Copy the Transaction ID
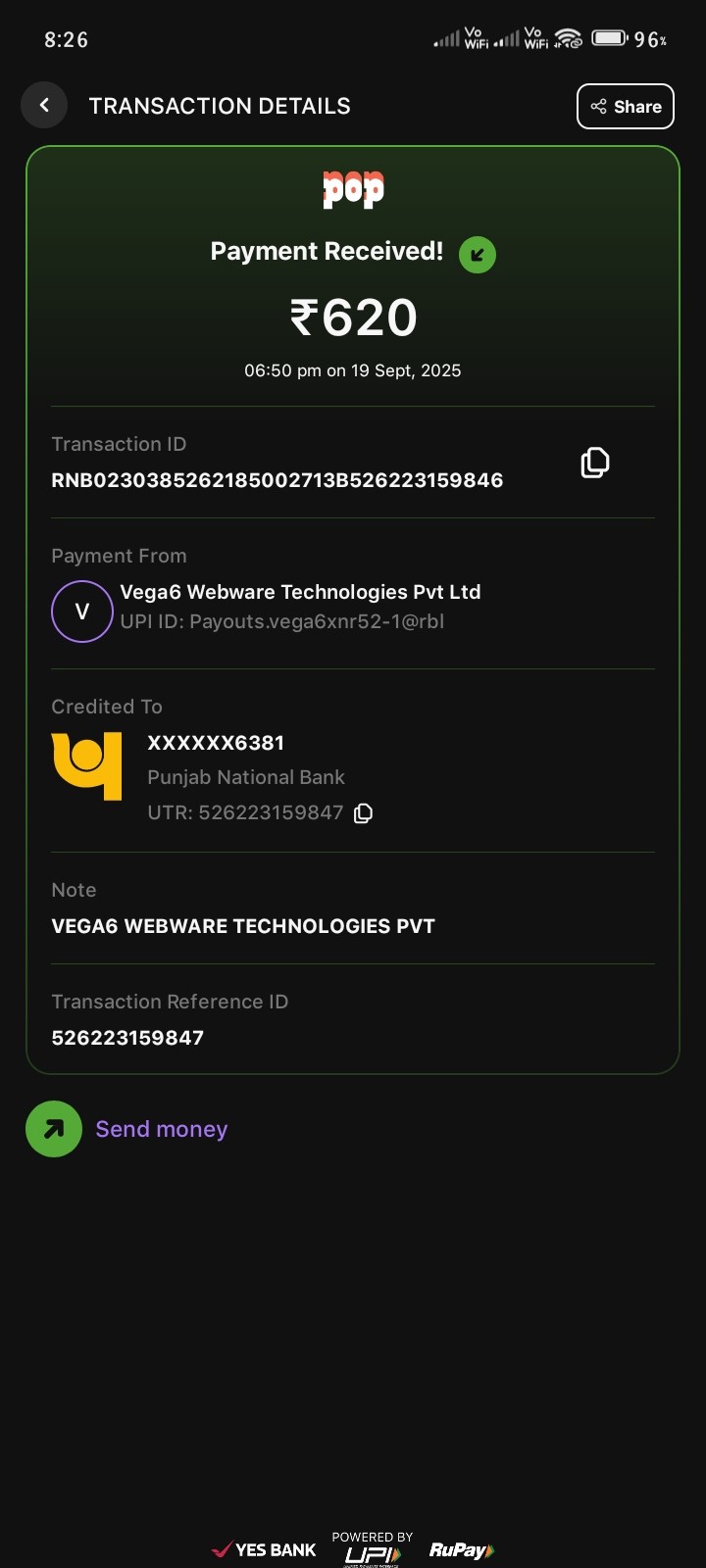Screen dimensions: 706x1568 [x=594, y=463]
